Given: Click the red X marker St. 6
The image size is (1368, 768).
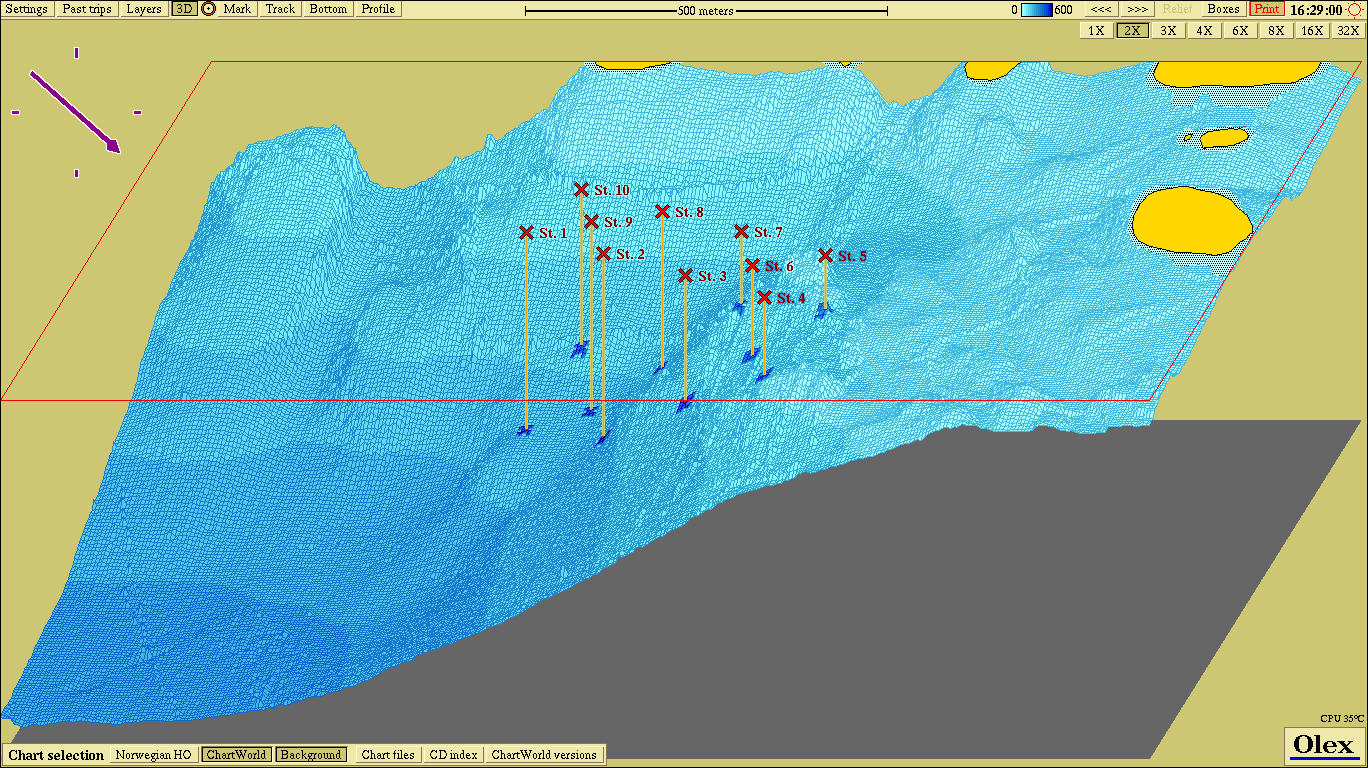Looking at the screenshot, I should (x=752, y=265).
